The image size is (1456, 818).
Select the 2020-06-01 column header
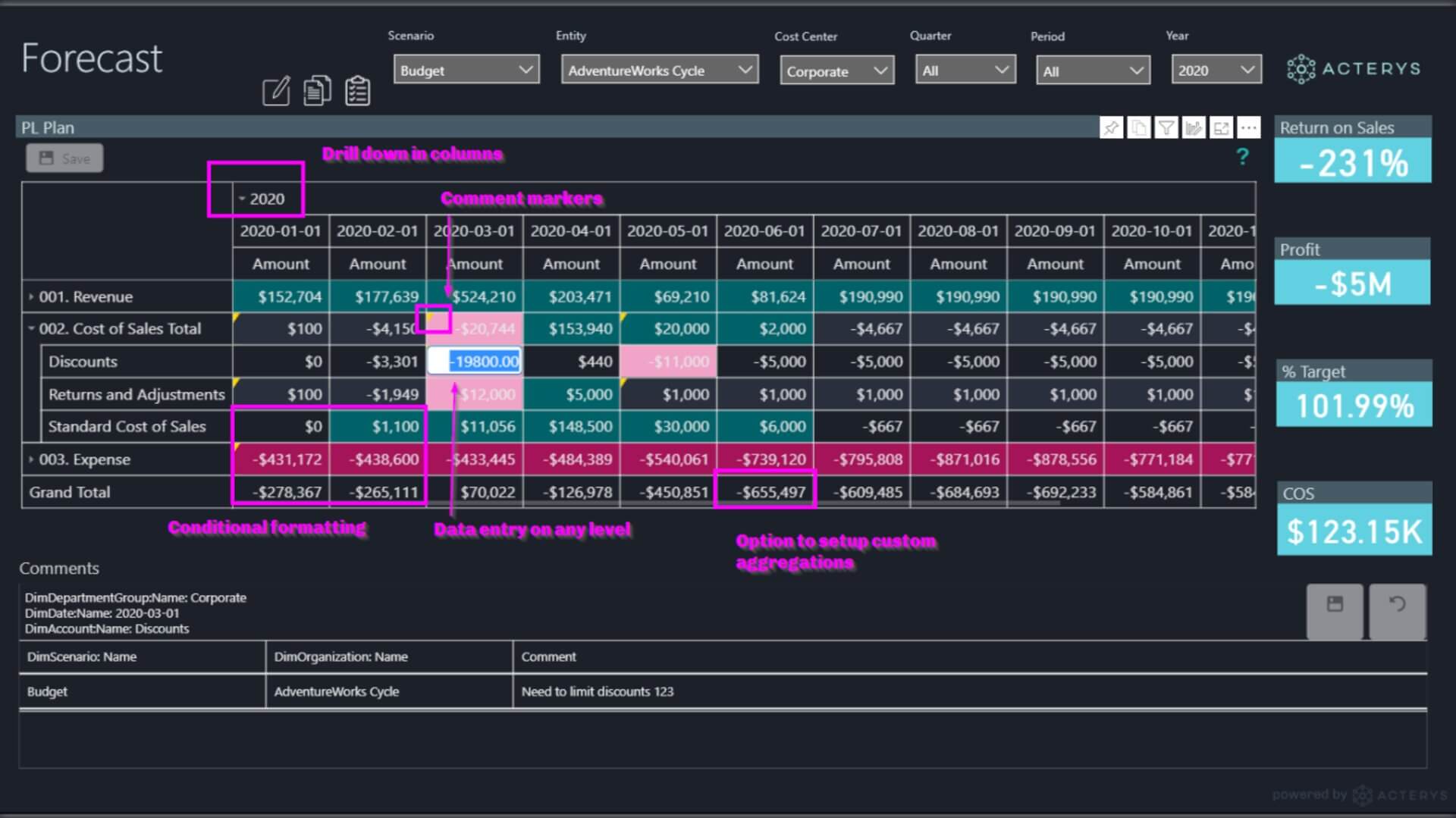tap(764, 230)
